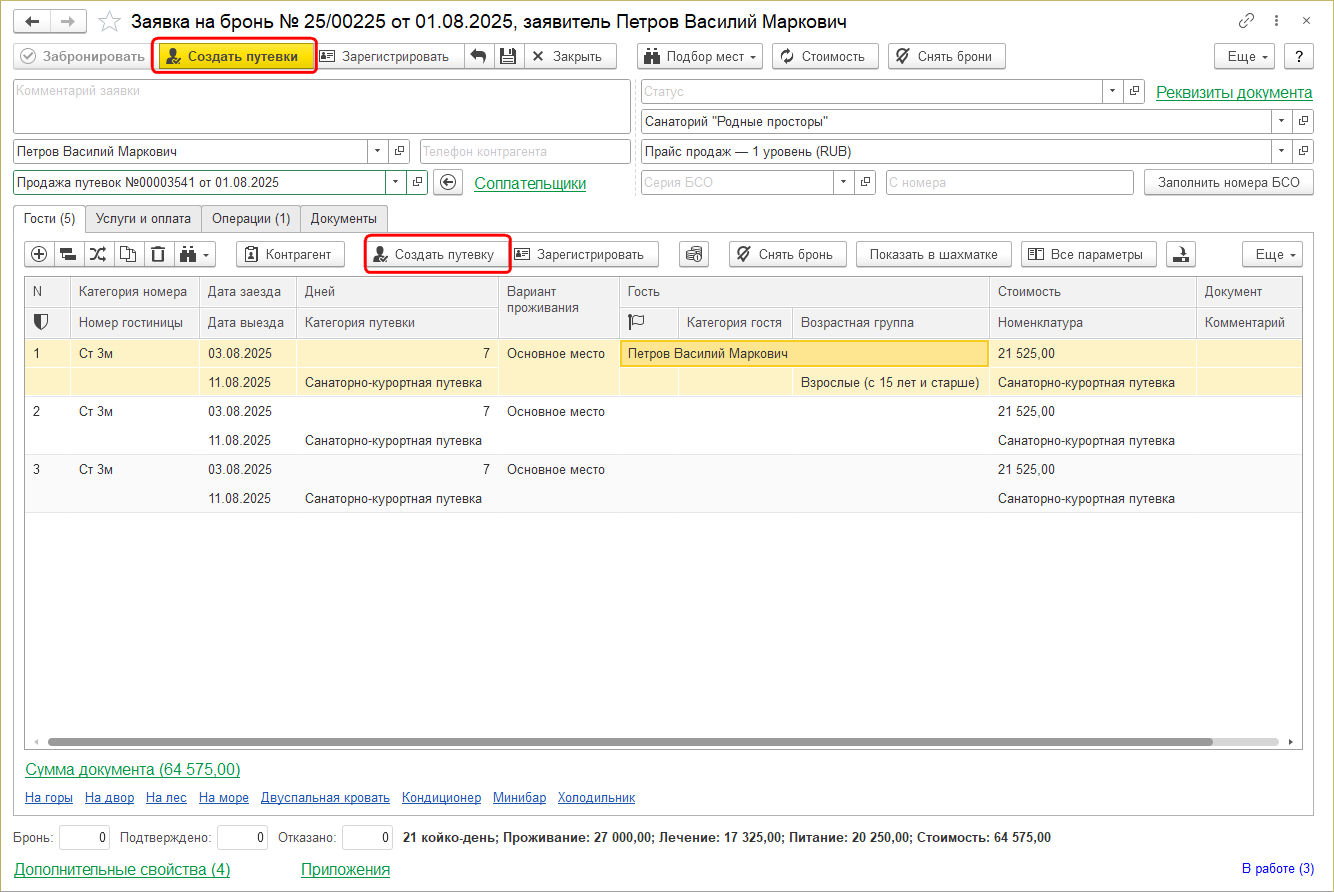The width and height of the screenshot is (1334, 892).
Task: Open dropdown for Санаторий "Родные просторы" field
Action: [1281, 122]
